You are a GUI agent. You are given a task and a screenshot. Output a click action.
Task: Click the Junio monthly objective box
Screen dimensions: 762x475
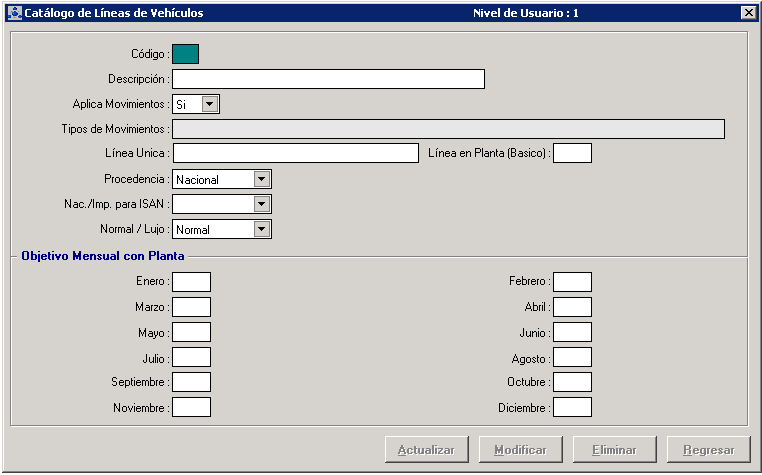(x=572, y=332)
